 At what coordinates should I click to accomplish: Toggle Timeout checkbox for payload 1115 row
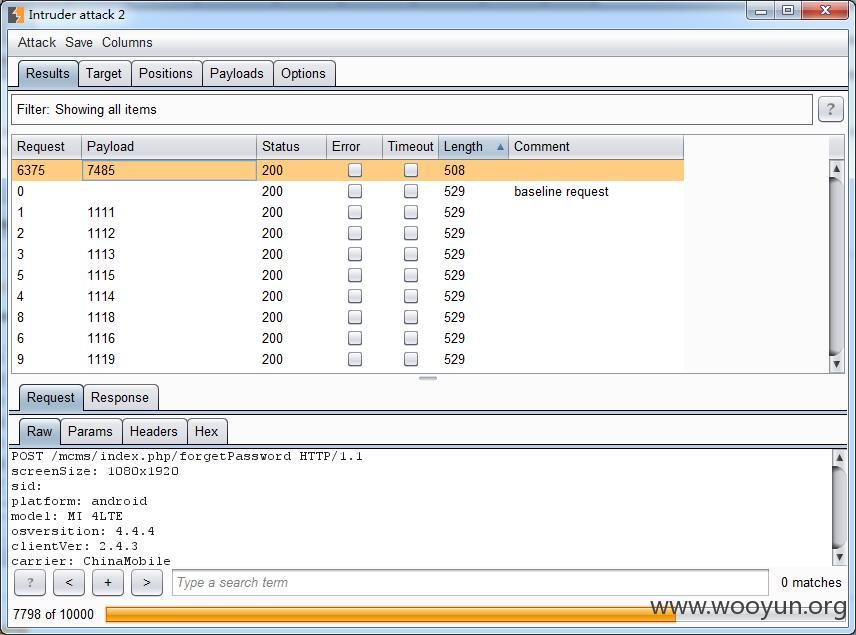(x=411, y=275)
